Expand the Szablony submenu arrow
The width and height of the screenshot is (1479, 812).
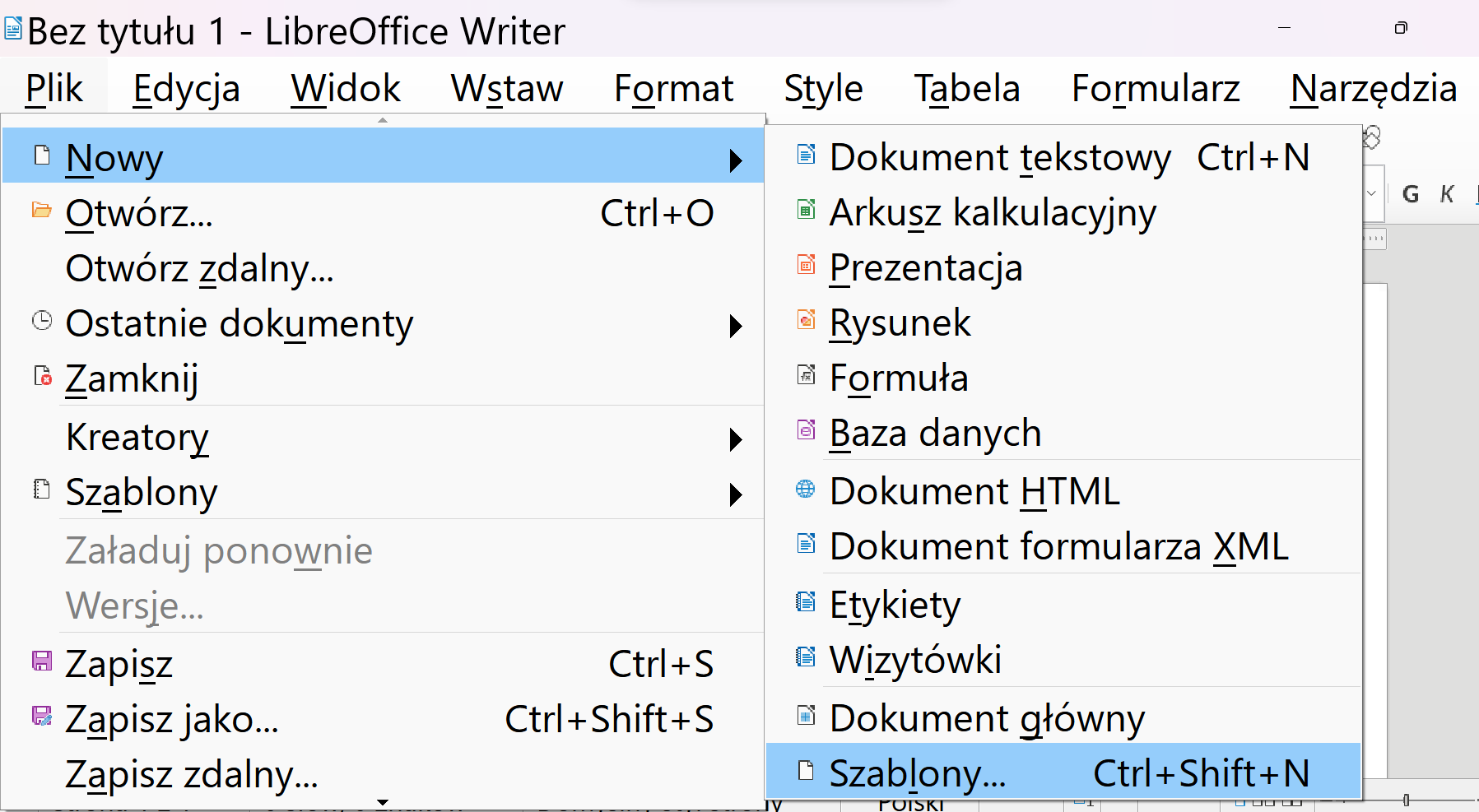click(736, 494)
